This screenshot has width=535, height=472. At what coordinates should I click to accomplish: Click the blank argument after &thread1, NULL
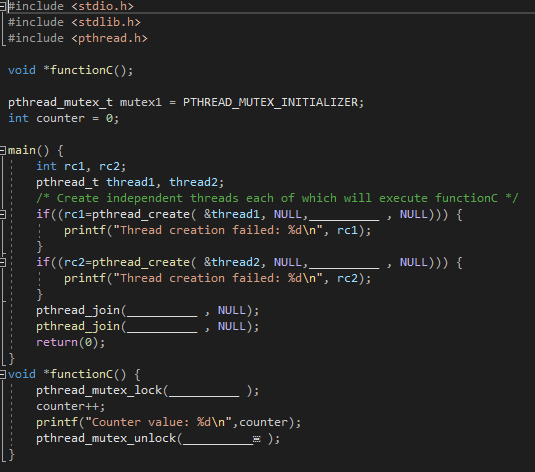coord(344,216)
